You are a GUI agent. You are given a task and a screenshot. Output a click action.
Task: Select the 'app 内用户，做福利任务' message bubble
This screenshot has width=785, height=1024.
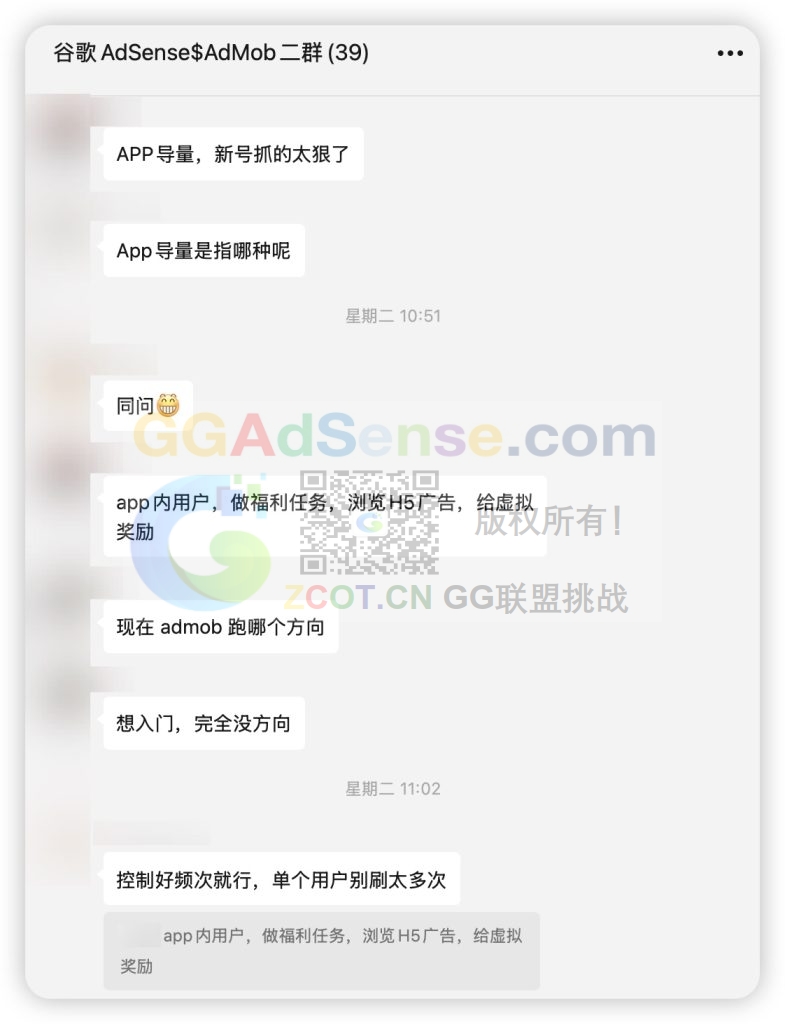tap(325, 517)
